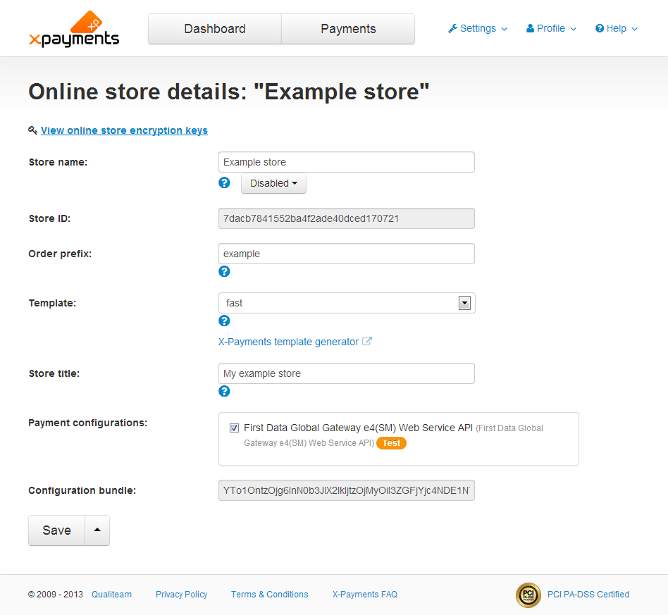Open the Disabled status dropdown
Screen dimensions: 668x615
[x=274, y=183]
